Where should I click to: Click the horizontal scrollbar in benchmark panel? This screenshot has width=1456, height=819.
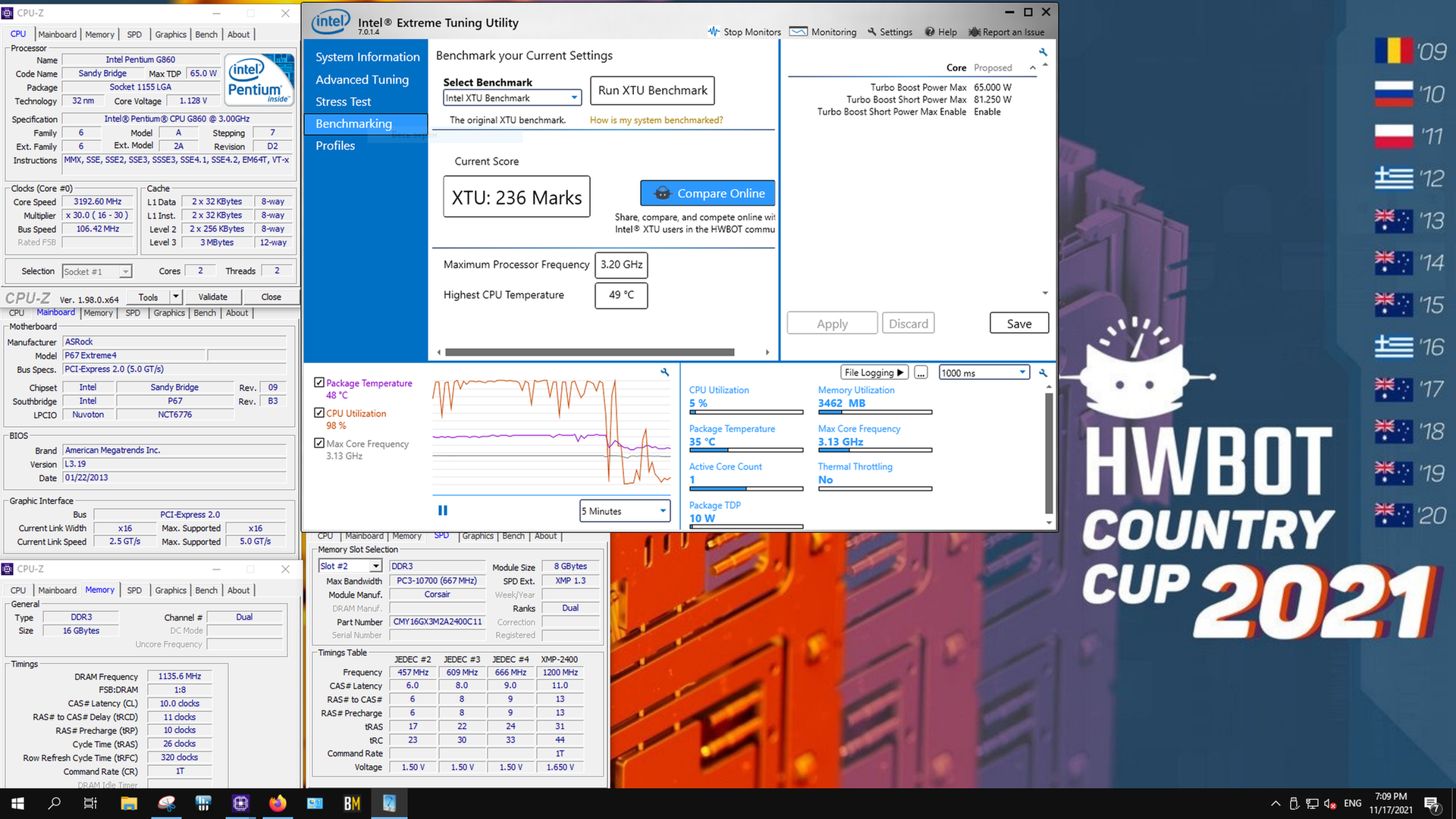[x=589, y=352]
